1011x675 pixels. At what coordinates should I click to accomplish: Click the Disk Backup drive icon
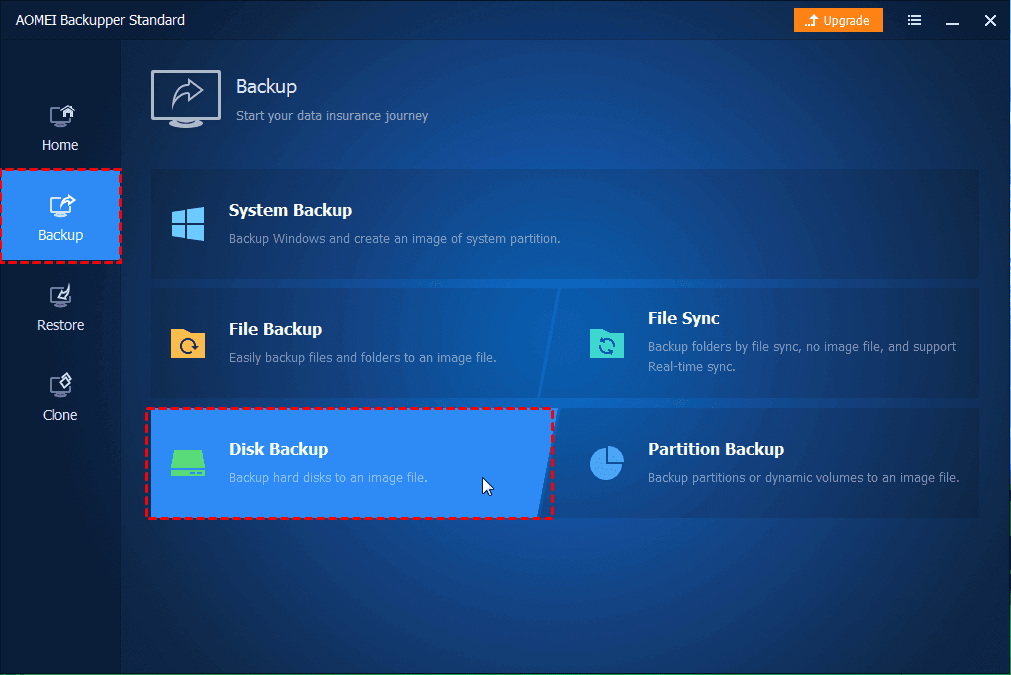[186, 462]
